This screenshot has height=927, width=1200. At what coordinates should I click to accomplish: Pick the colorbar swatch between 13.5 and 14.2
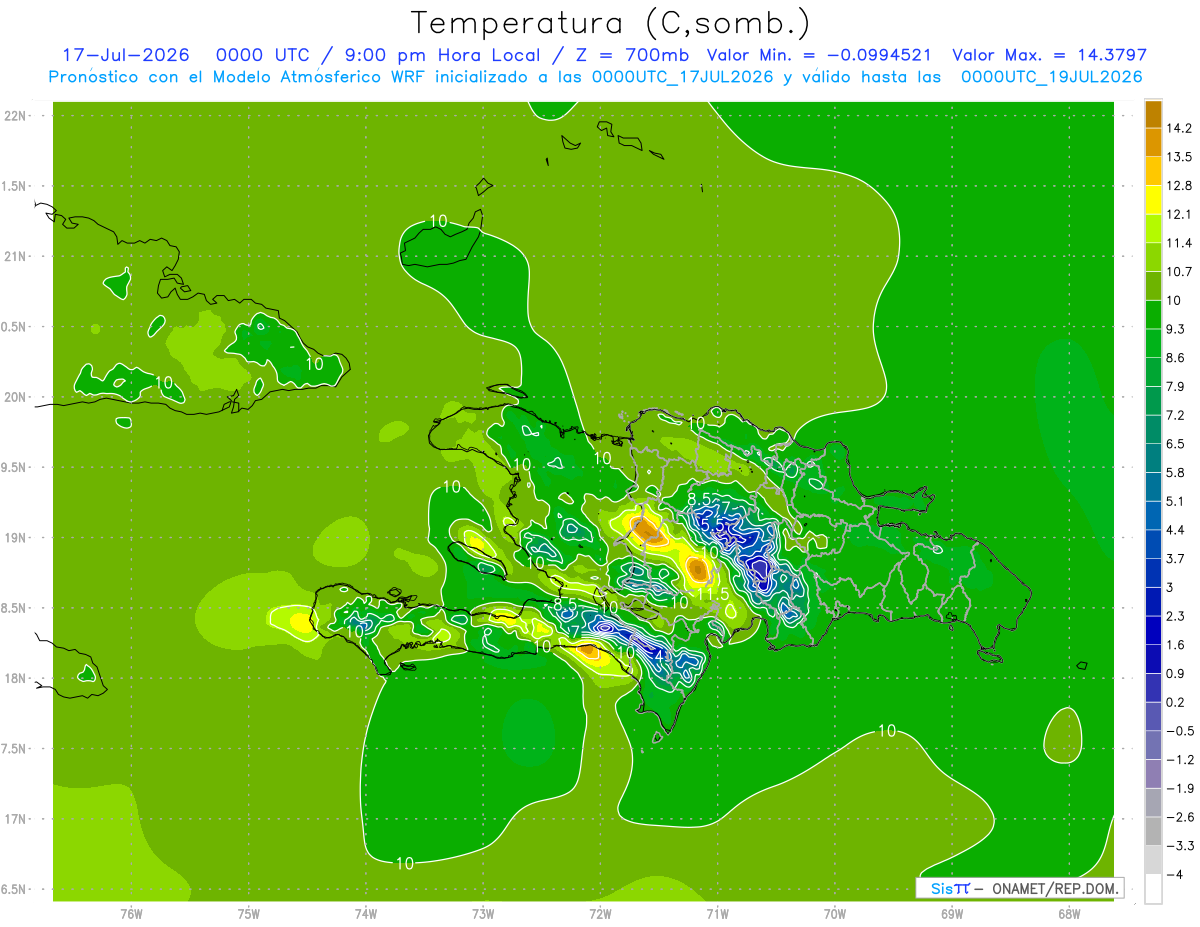pyautogui.click(x=1153, y=142)
